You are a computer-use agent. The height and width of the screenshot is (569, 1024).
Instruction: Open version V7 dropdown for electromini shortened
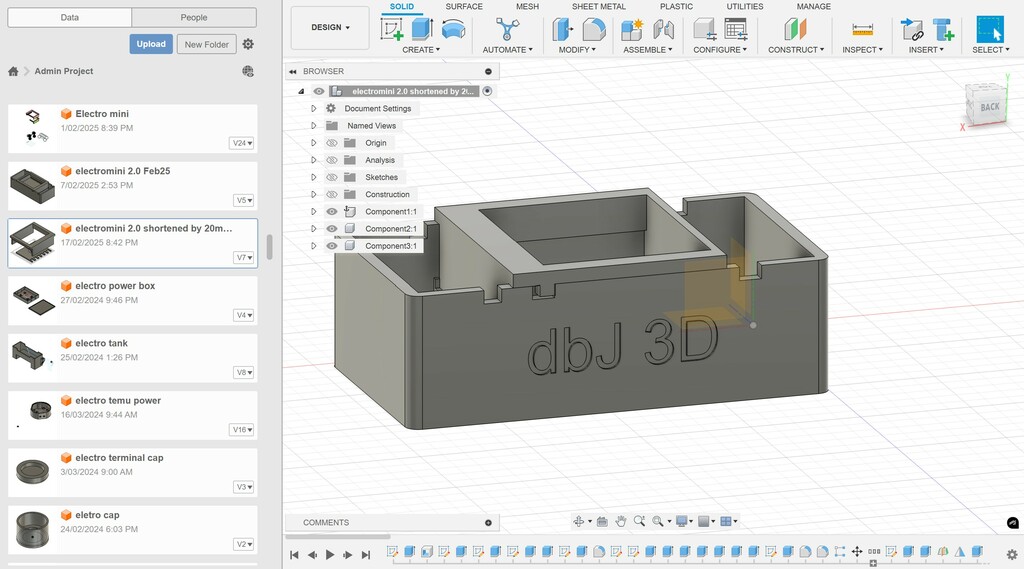[x=243, y=258]
